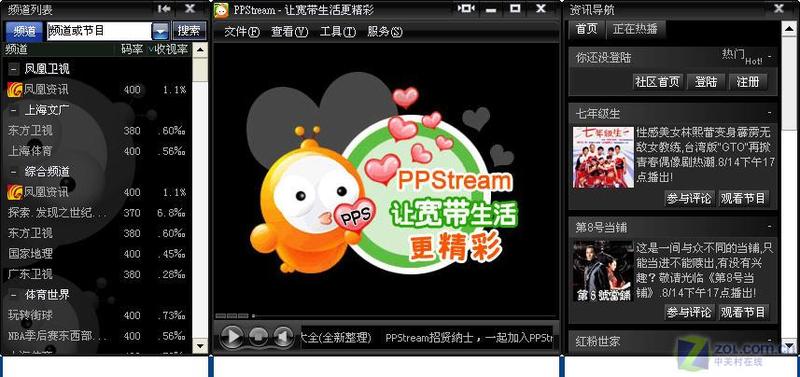The image size is (800, 377).
Task: Collapse the 体育世界 channel group
Action: tap(13, 295)
